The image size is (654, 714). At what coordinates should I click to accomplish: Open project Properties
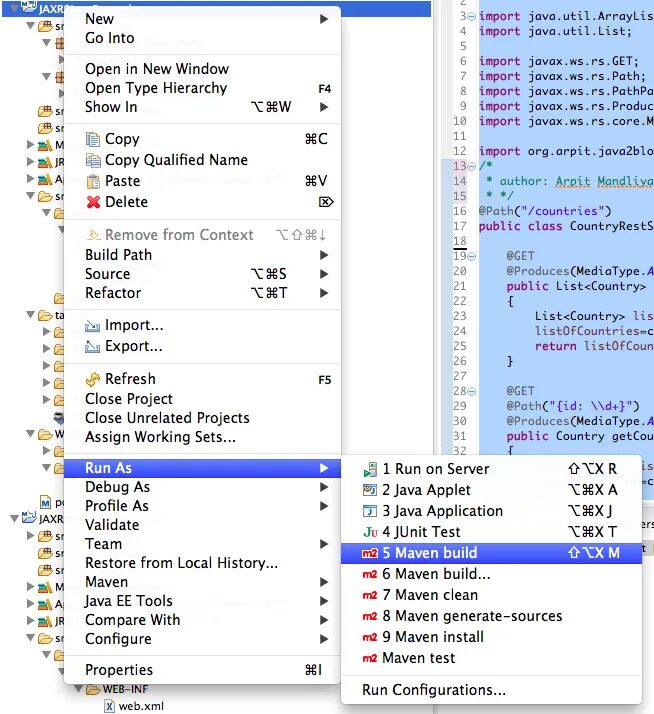[x=202, y=670]
